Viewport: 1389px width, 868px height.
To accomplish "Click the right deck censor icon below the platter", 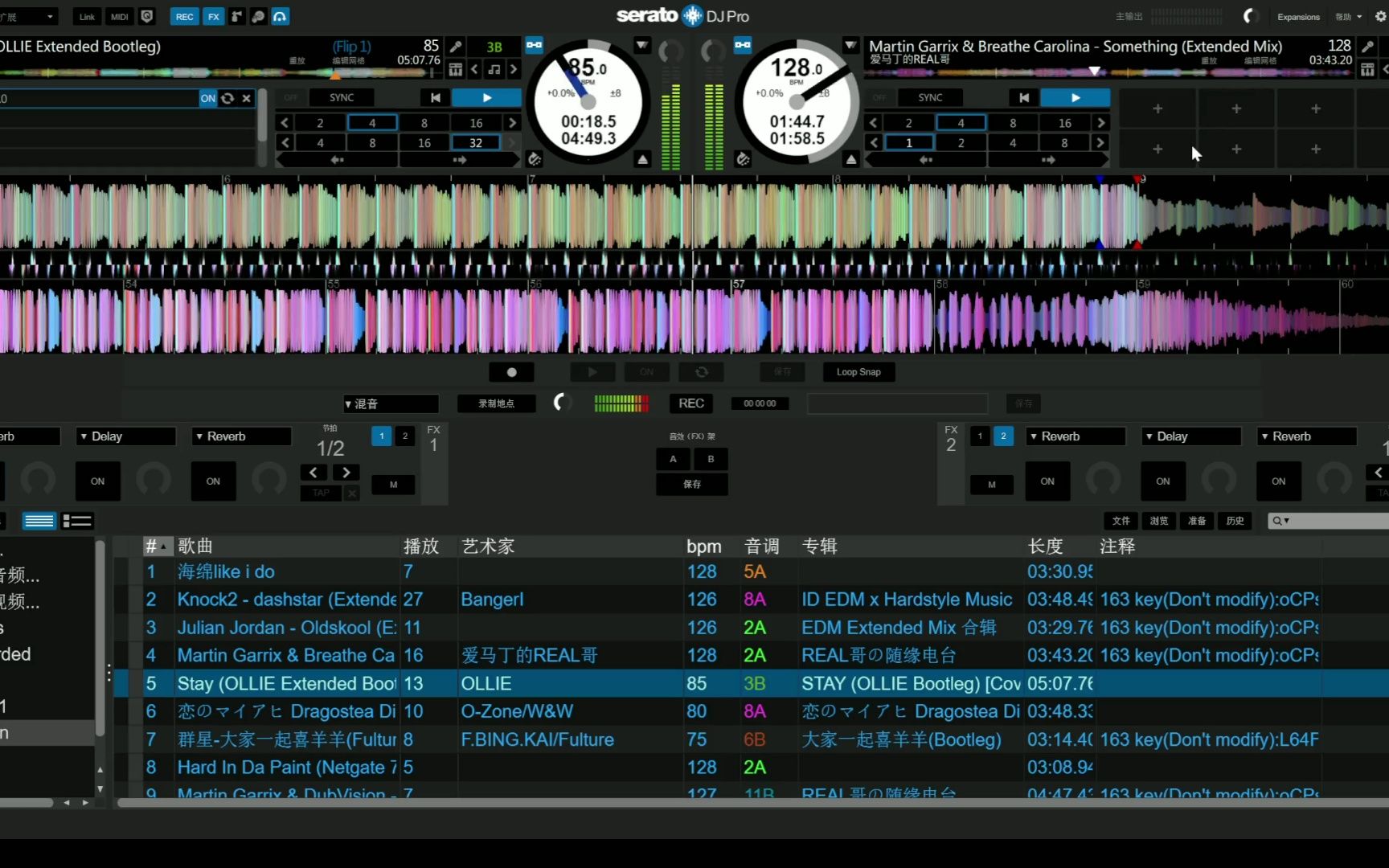I will pos(744,159).
